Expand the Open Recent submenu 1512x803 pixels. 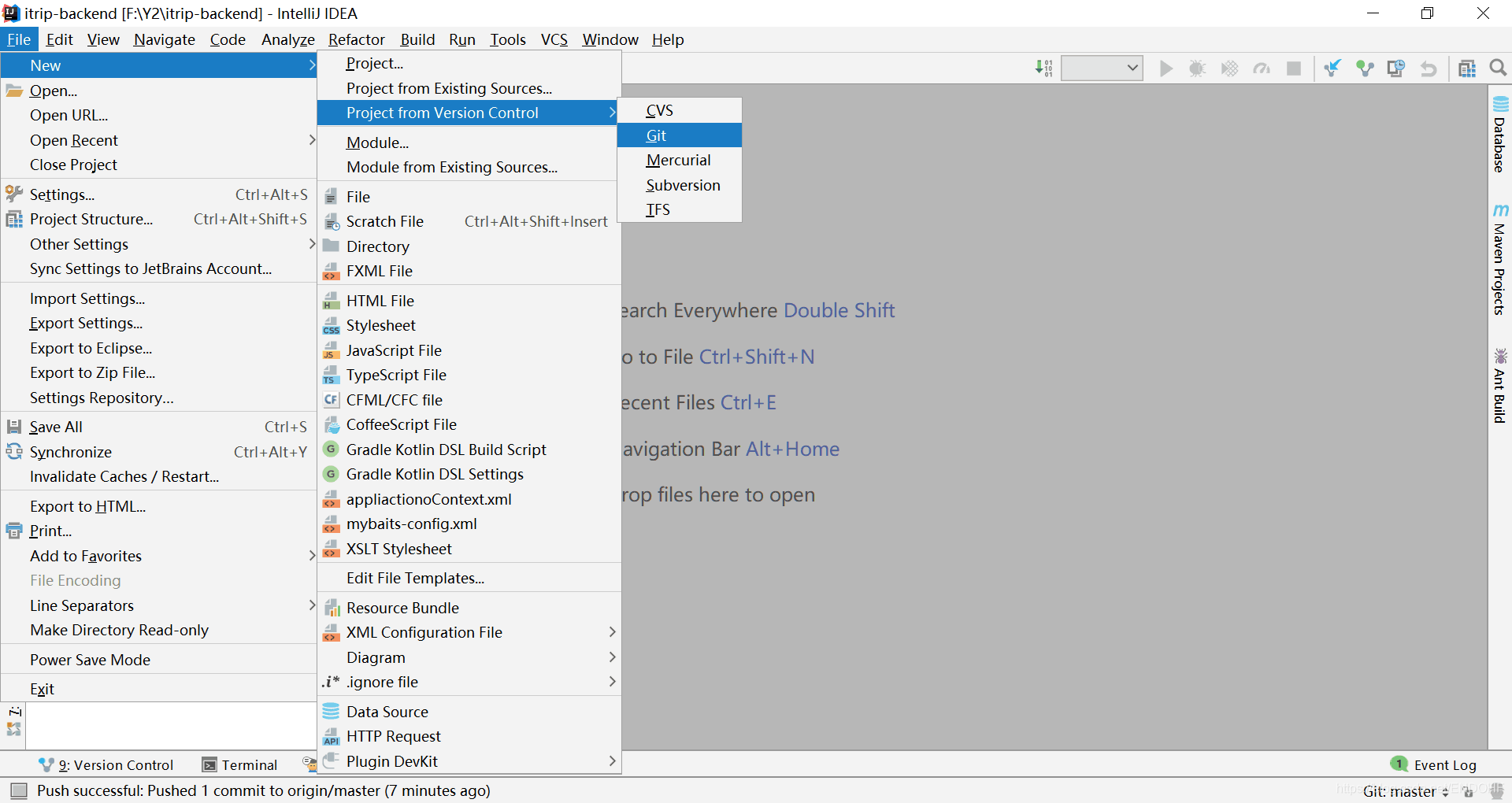(158, 140)
